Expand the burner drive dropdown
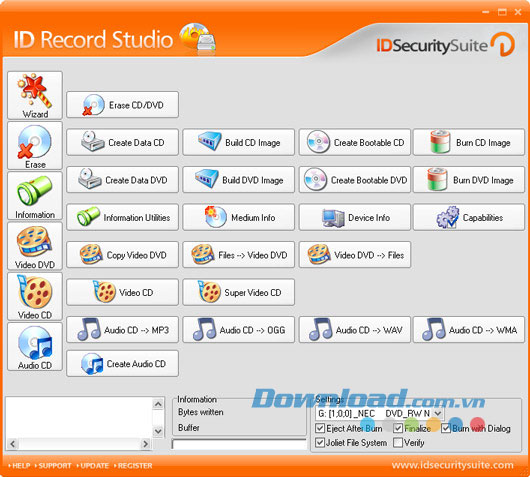Image resolution: width=530 pixels, height=477 pixels. pos(437,413)
